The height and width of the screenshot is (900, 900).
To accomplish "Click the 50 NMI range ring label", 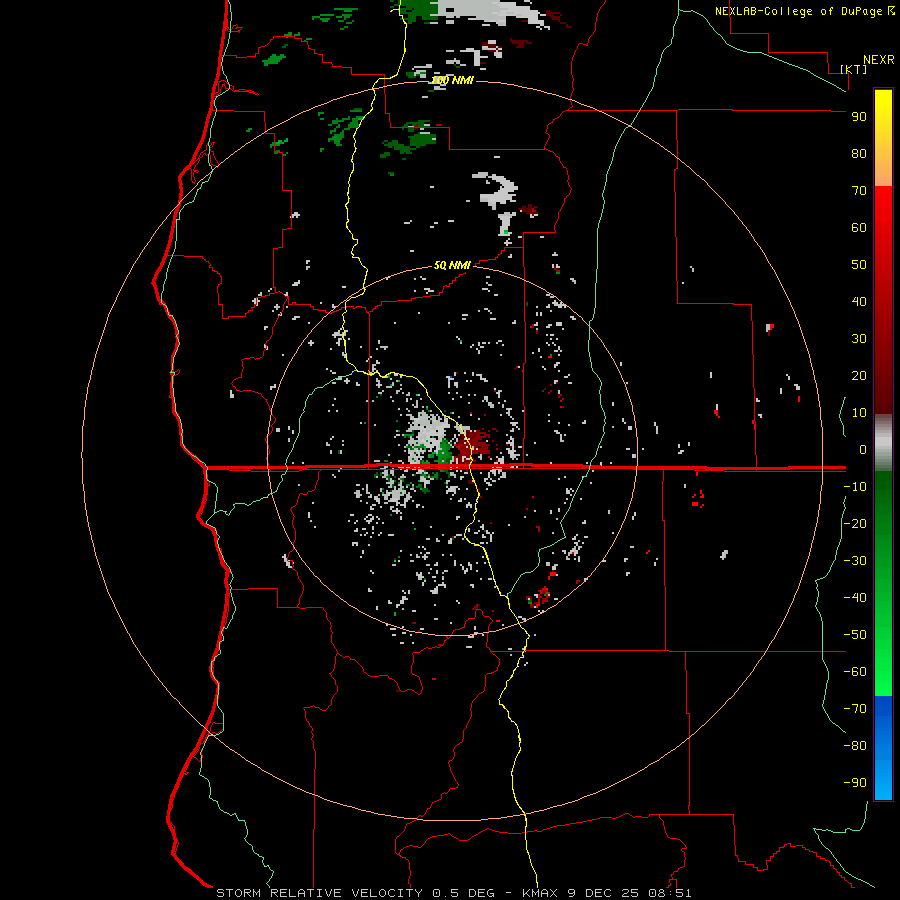I will pyautogui.click(x=452, y=265).
